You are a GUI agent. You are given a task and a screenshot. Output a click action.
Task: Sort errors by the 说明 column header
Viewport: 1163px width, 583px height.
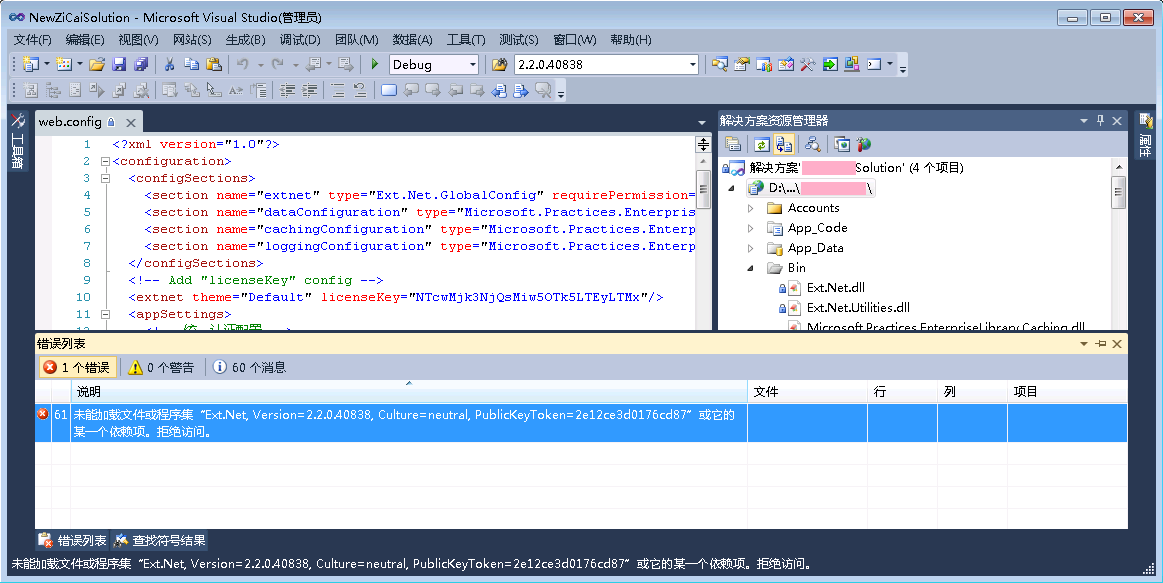click(409, 392)
